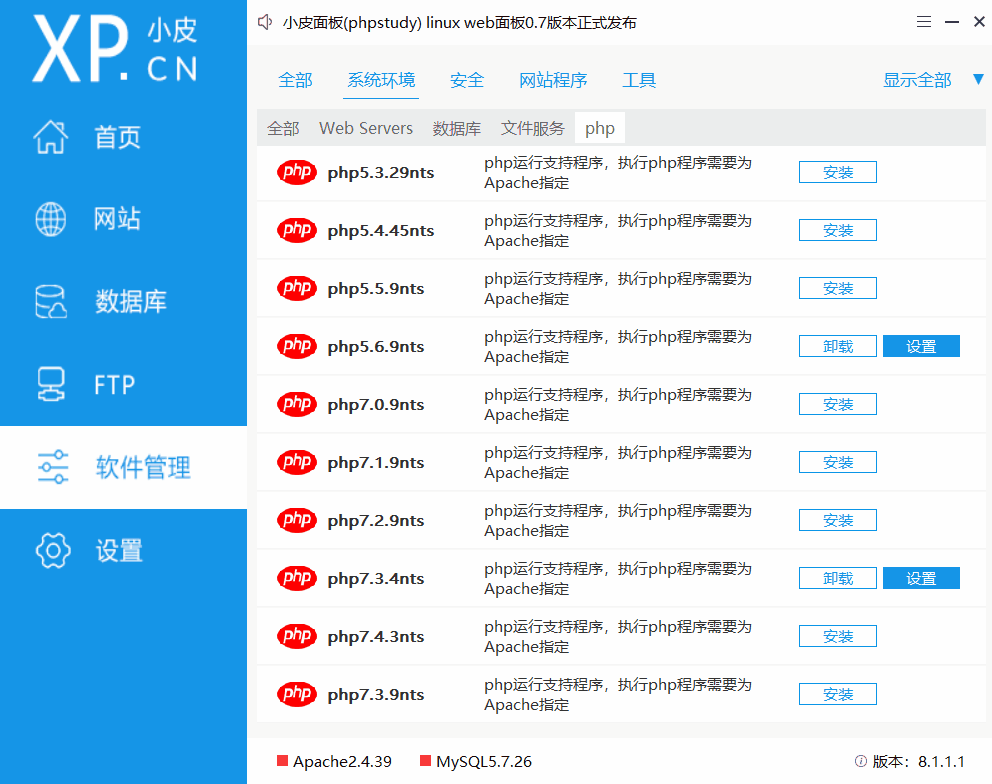
Task: Expand the 显示全部 dropdown arrow
Action: [978, 80]
